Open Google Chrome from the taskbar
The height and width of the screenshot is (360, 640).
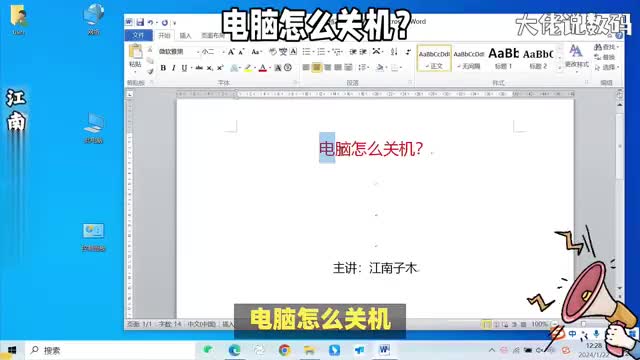[x=284, y=350]
